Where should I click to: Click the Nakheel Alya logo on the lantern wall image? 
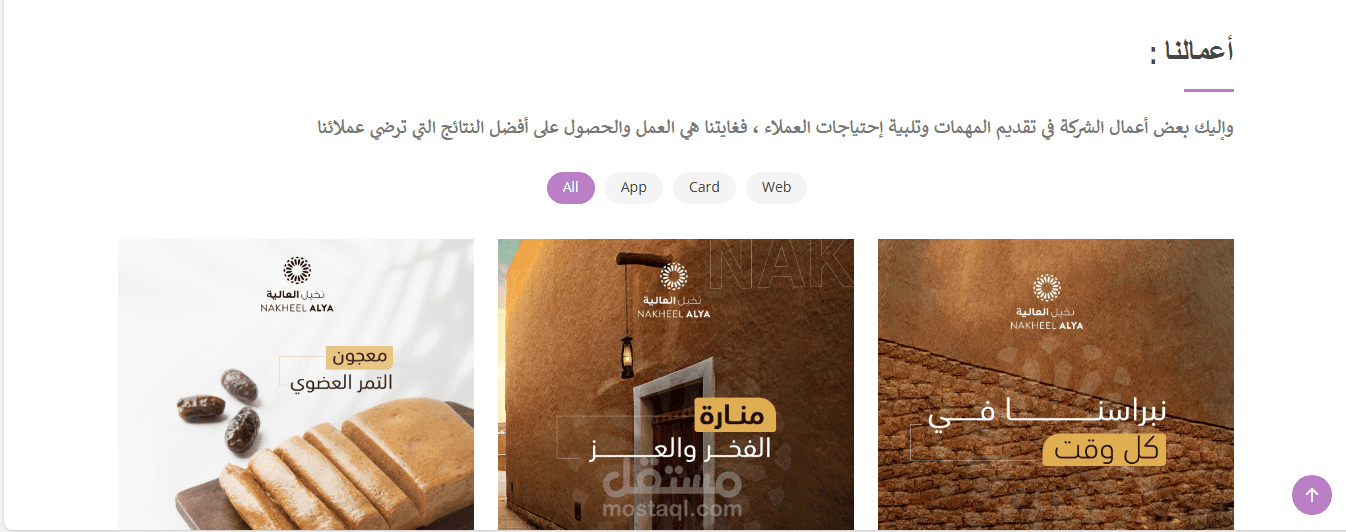[674, 291]
